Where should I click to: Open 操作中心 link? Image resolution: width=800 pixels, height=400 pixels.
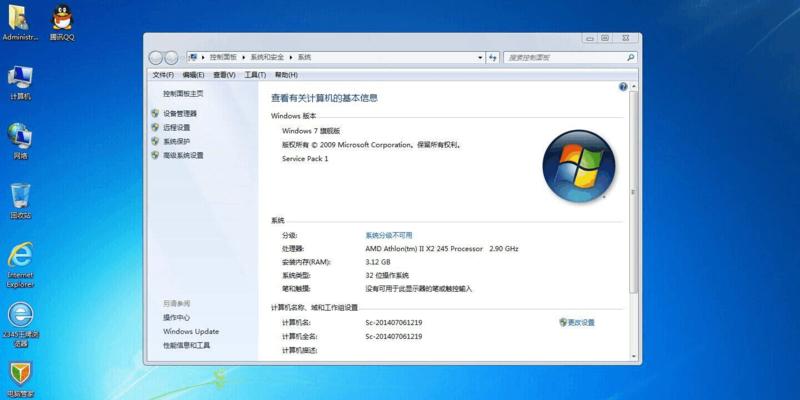click(177, 317)
